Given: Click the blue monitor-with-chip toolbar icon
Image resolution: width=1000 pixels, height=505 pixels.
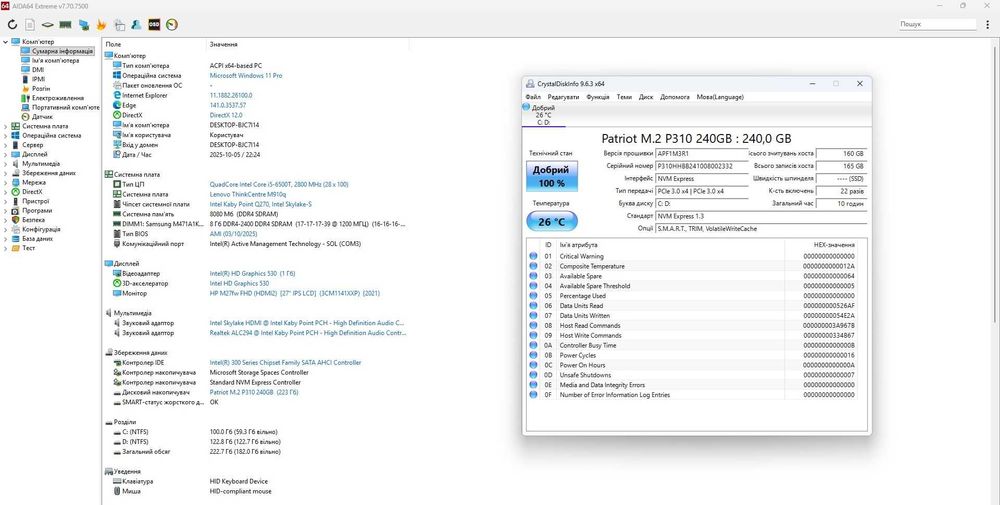Looking at the screenshot, I should 84,25.
